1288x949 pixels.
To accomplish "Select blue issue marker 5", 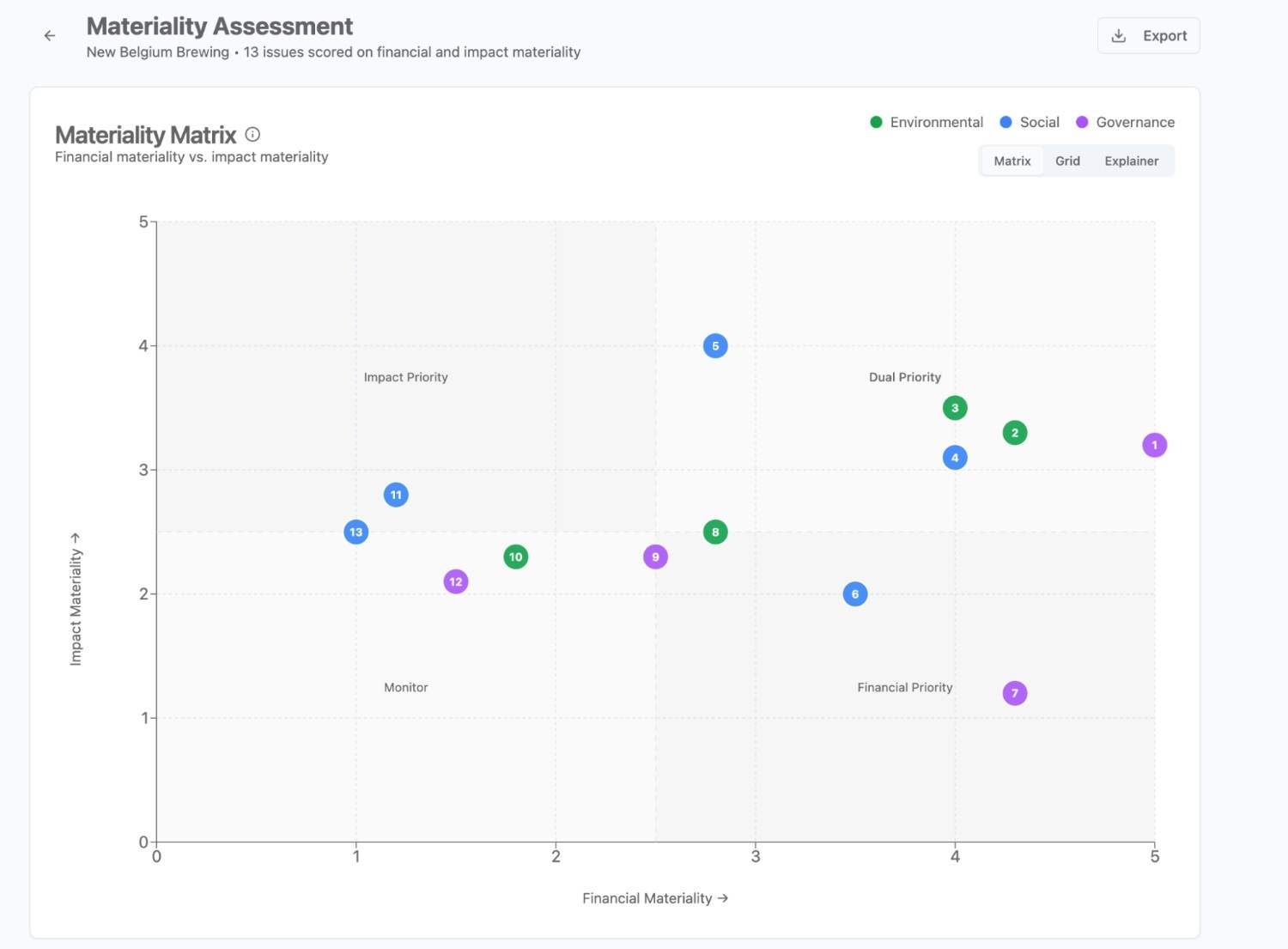I will click(x=715, y=346).
